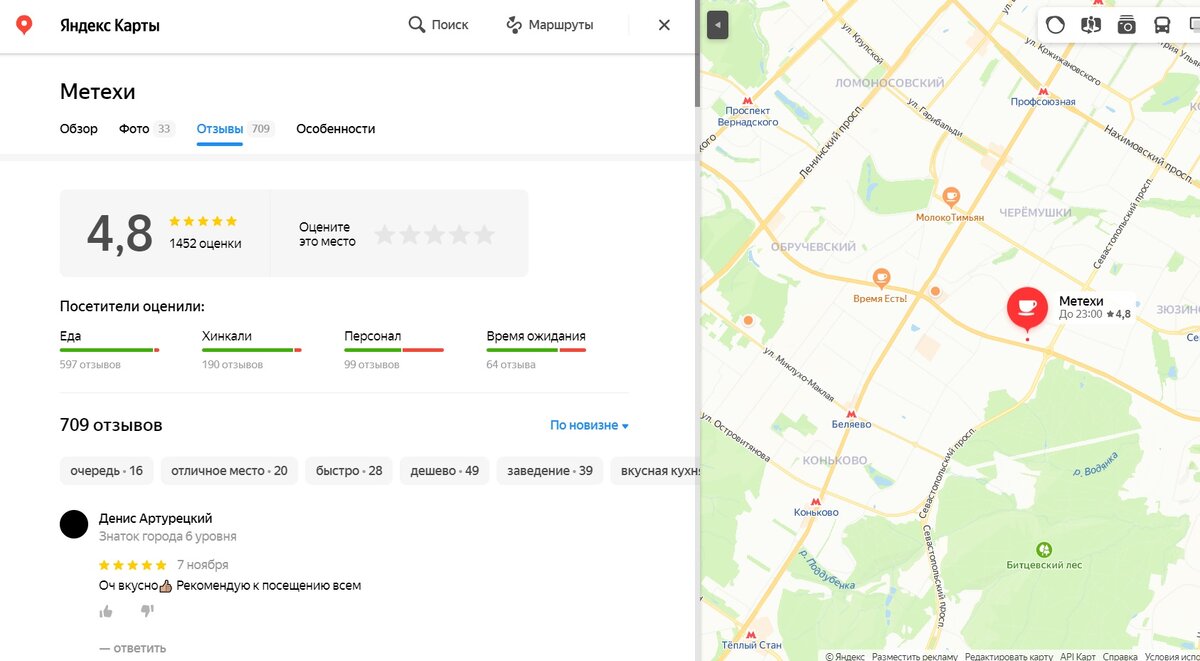
Task: Open Поиск search in the header
Action: coord(438,25)
